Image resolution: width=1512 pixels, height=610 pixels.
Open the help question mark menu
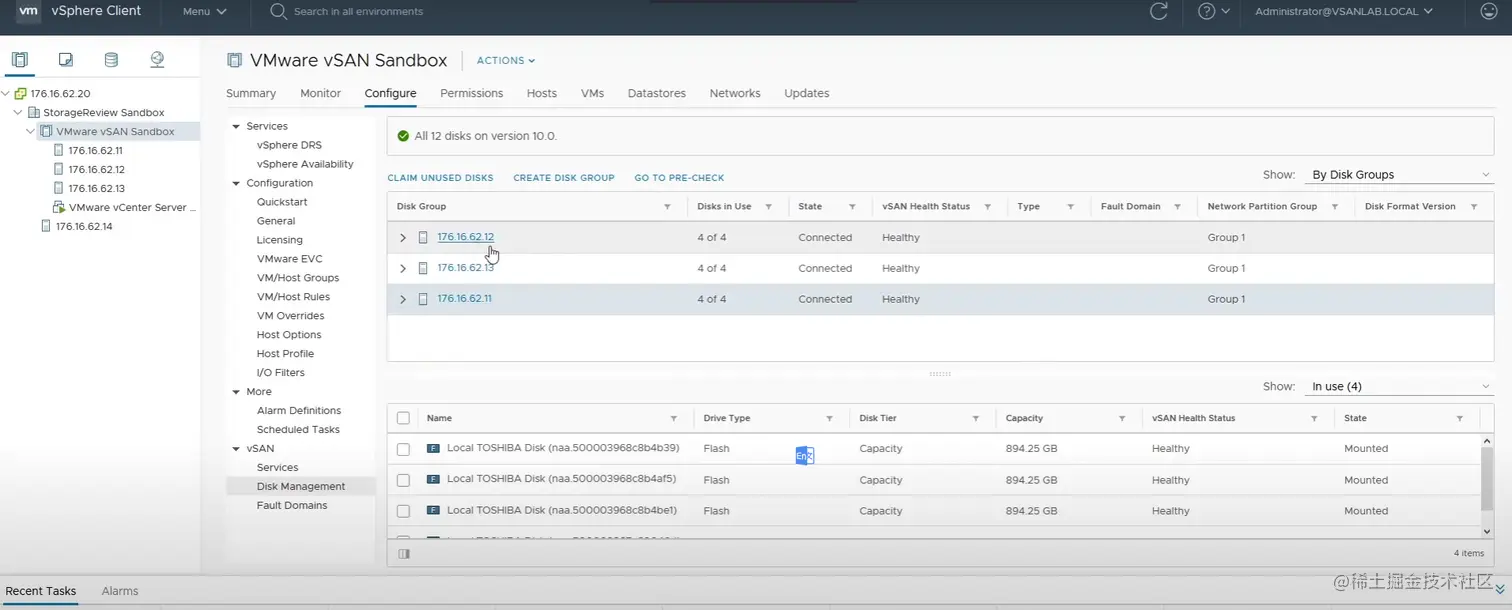pos(1213,11)
